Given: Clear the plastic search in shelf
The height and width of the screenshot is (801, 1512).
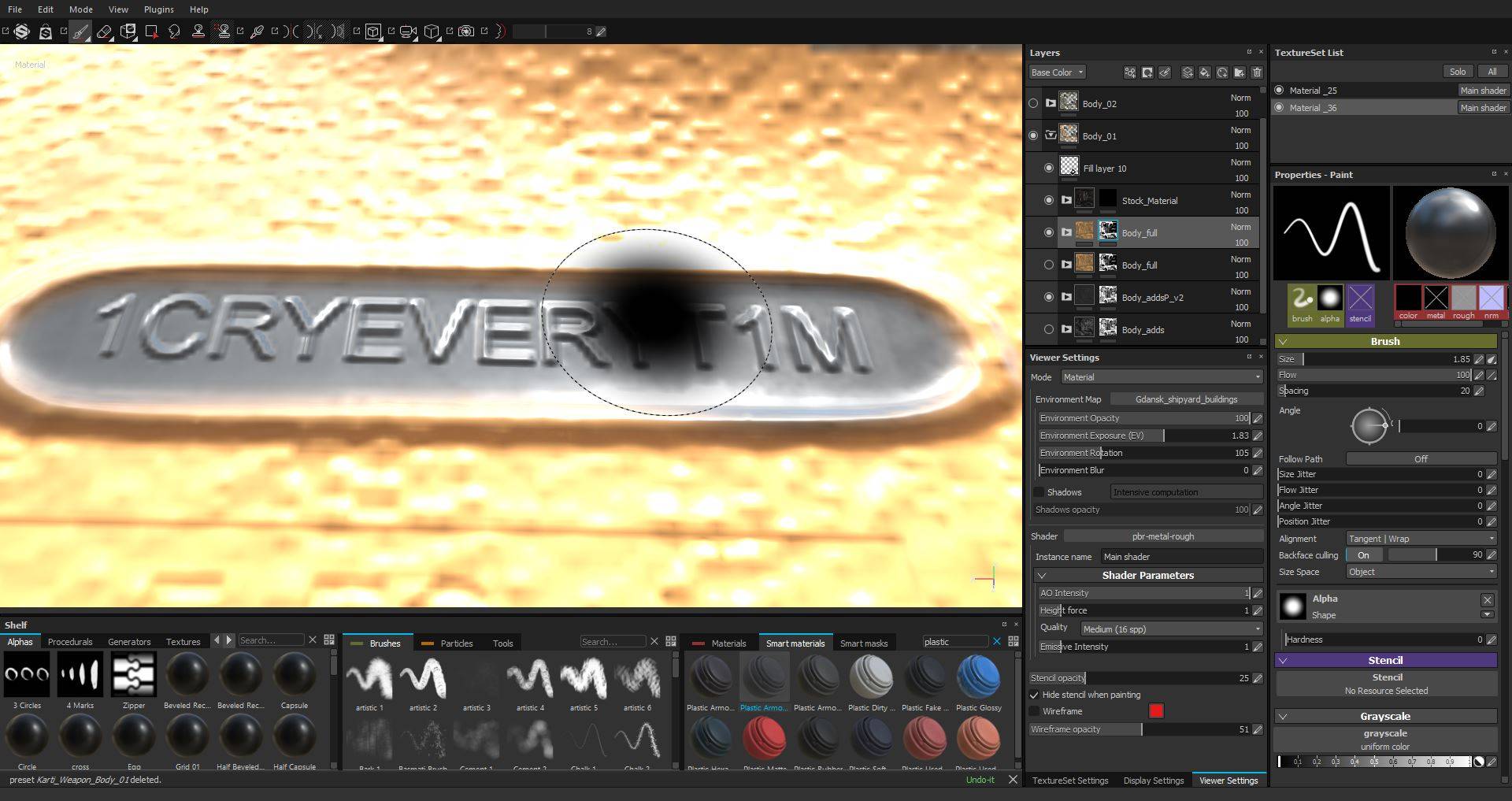Looking at the screenshot, I should click(996, 641).
